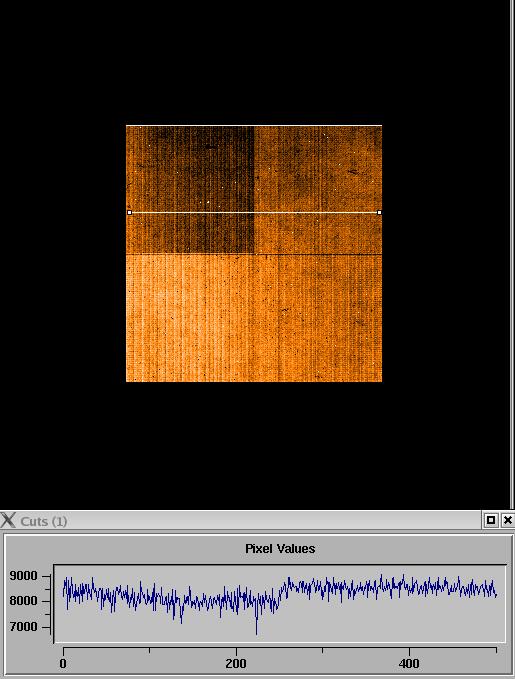Click the dark upper-left quadrant of the image
Image resolution: width=515 pixels, height=679 pixels.
(190, 189)
